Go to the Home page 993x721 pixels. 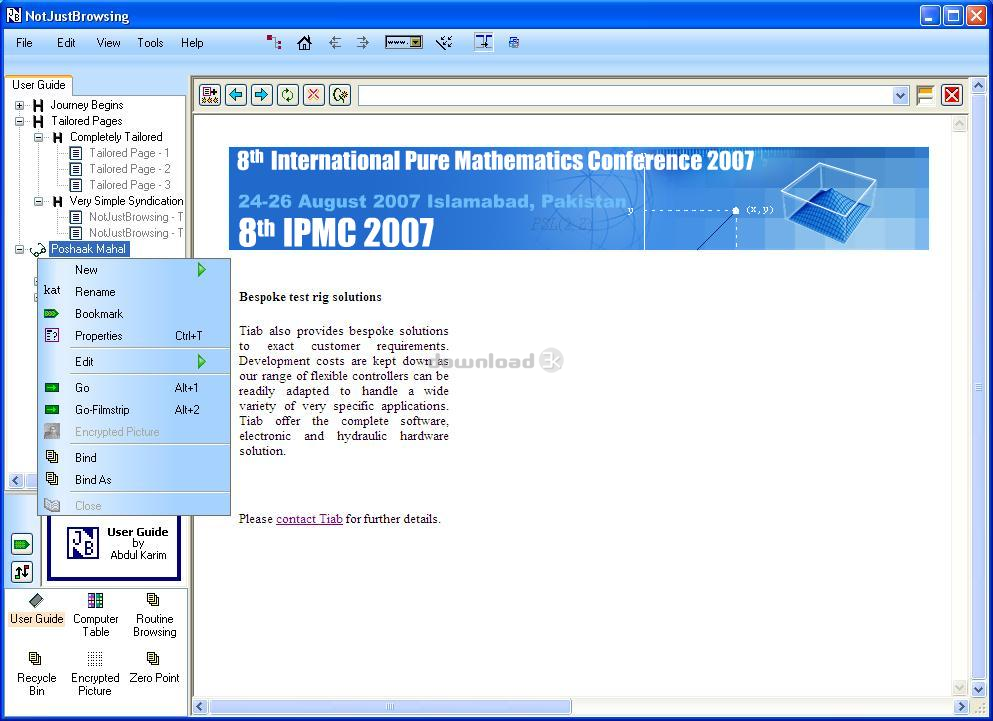pyautogui.click(x=305, y=42)
